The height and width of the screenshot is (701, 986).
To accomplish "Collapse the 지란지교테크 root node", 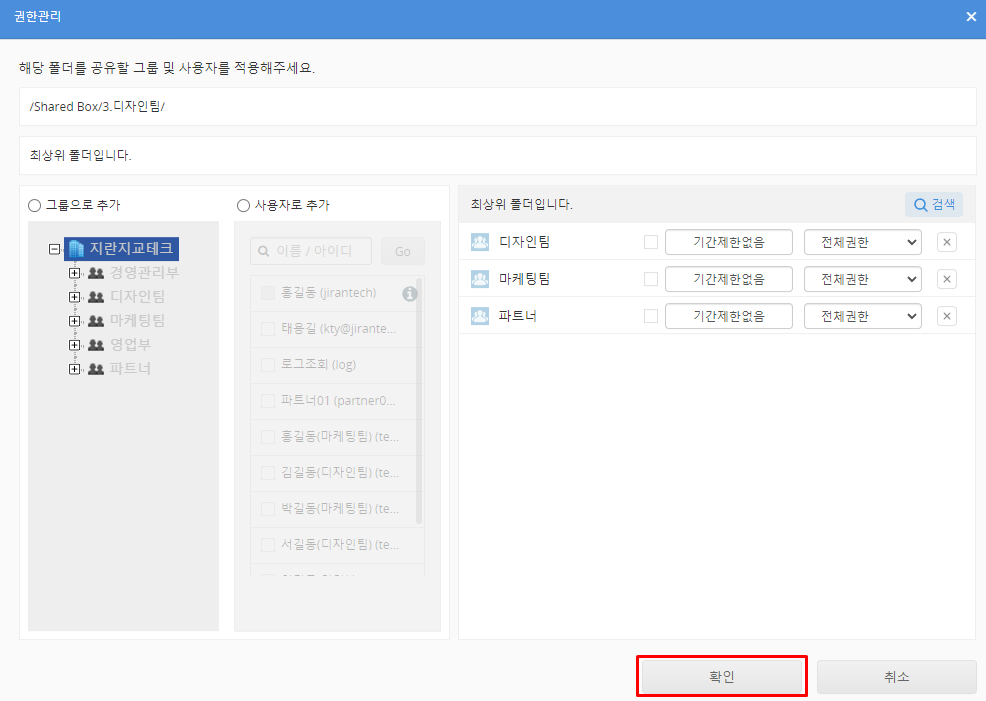I will click(x=55, y=249).
